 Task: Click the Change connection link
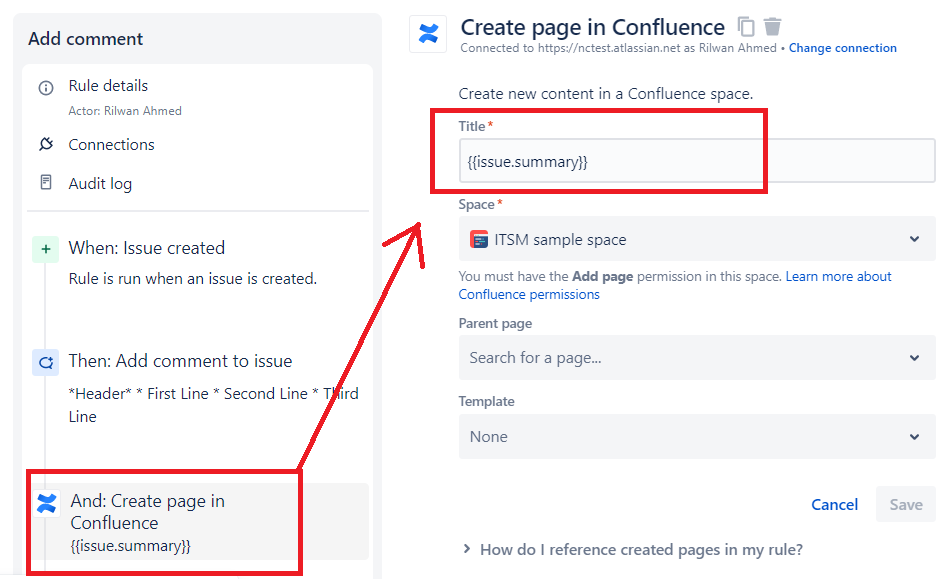tap(842, 48)
